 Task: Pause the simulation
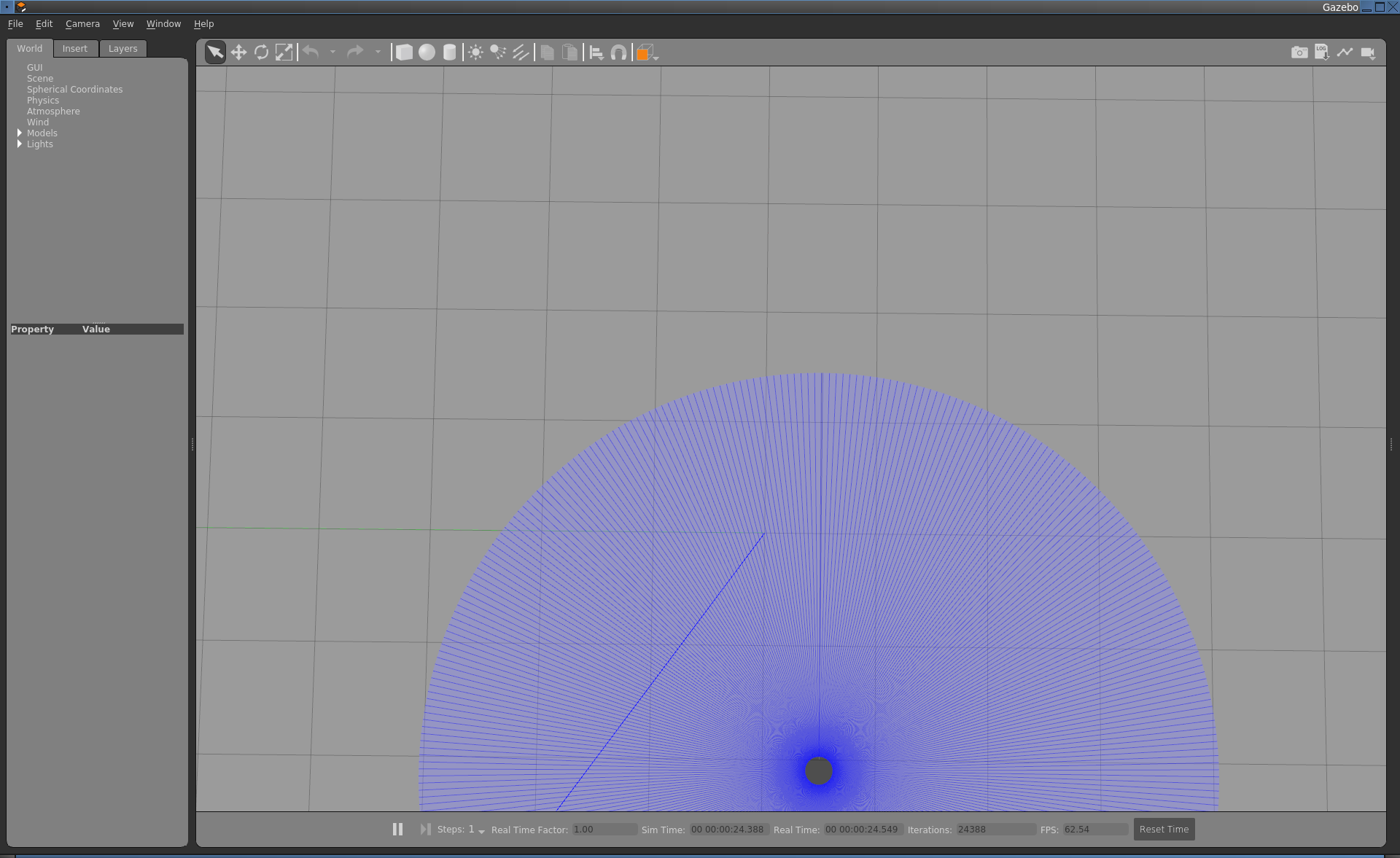(397, 829)
